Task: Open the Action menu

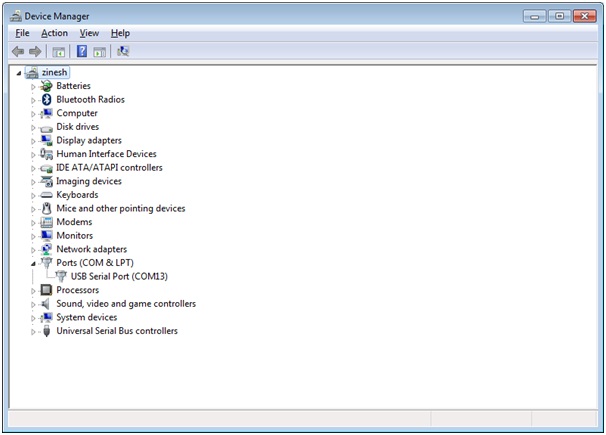Action: click(x=54, y=33)
